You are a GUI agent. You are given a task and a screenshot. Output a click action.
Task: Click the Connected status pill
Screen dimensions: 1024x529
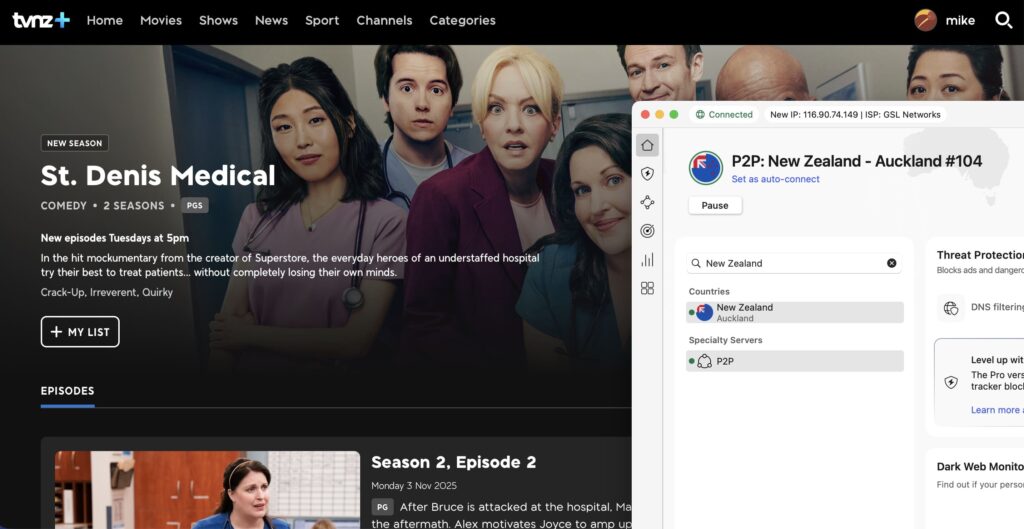tap(724, 114)
